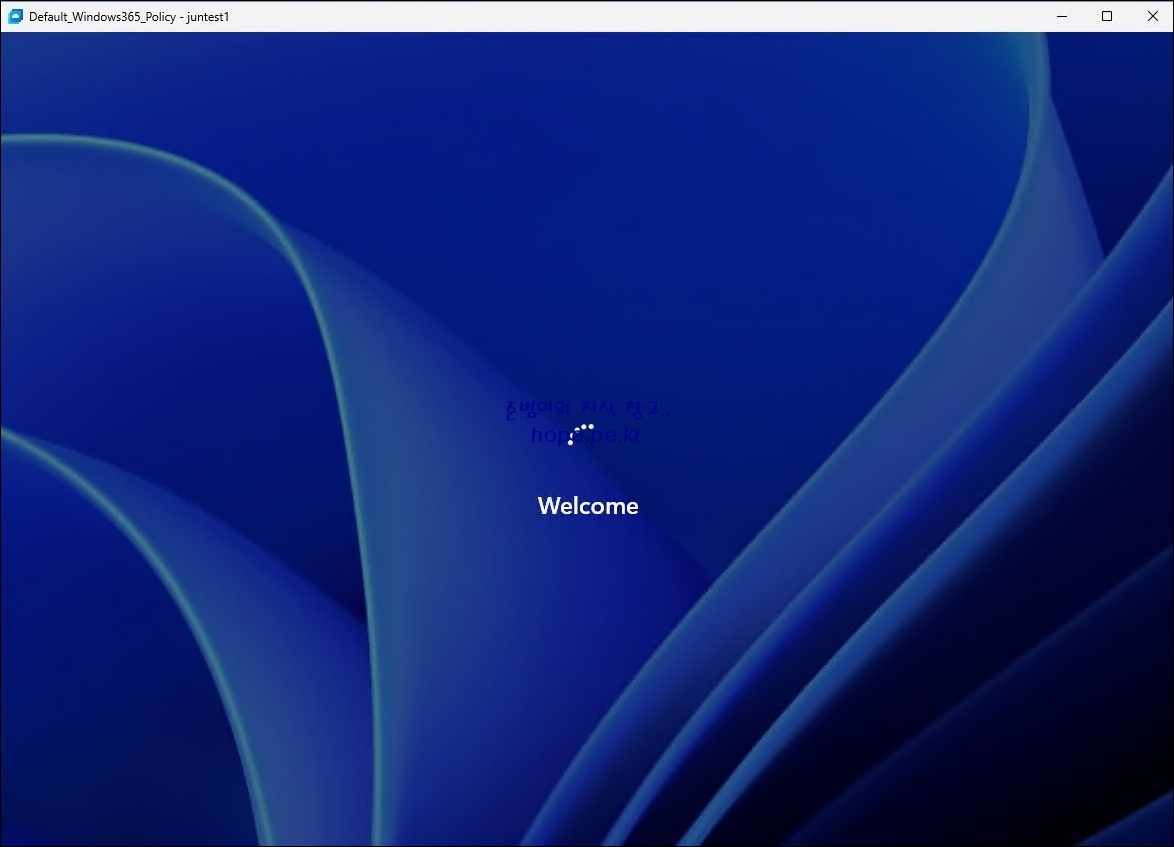Minimize the Default_Windows365_Policy window
The image size is (1174, 847).
click(x=1062, y=16)
